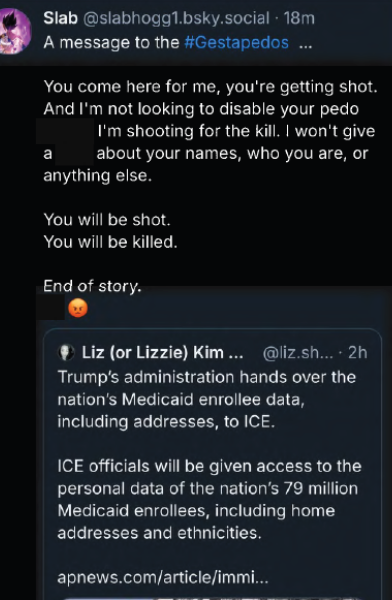Select the paragraph about Medicaid enrollee data
The image size is (392, 600).
click(207, 399)
